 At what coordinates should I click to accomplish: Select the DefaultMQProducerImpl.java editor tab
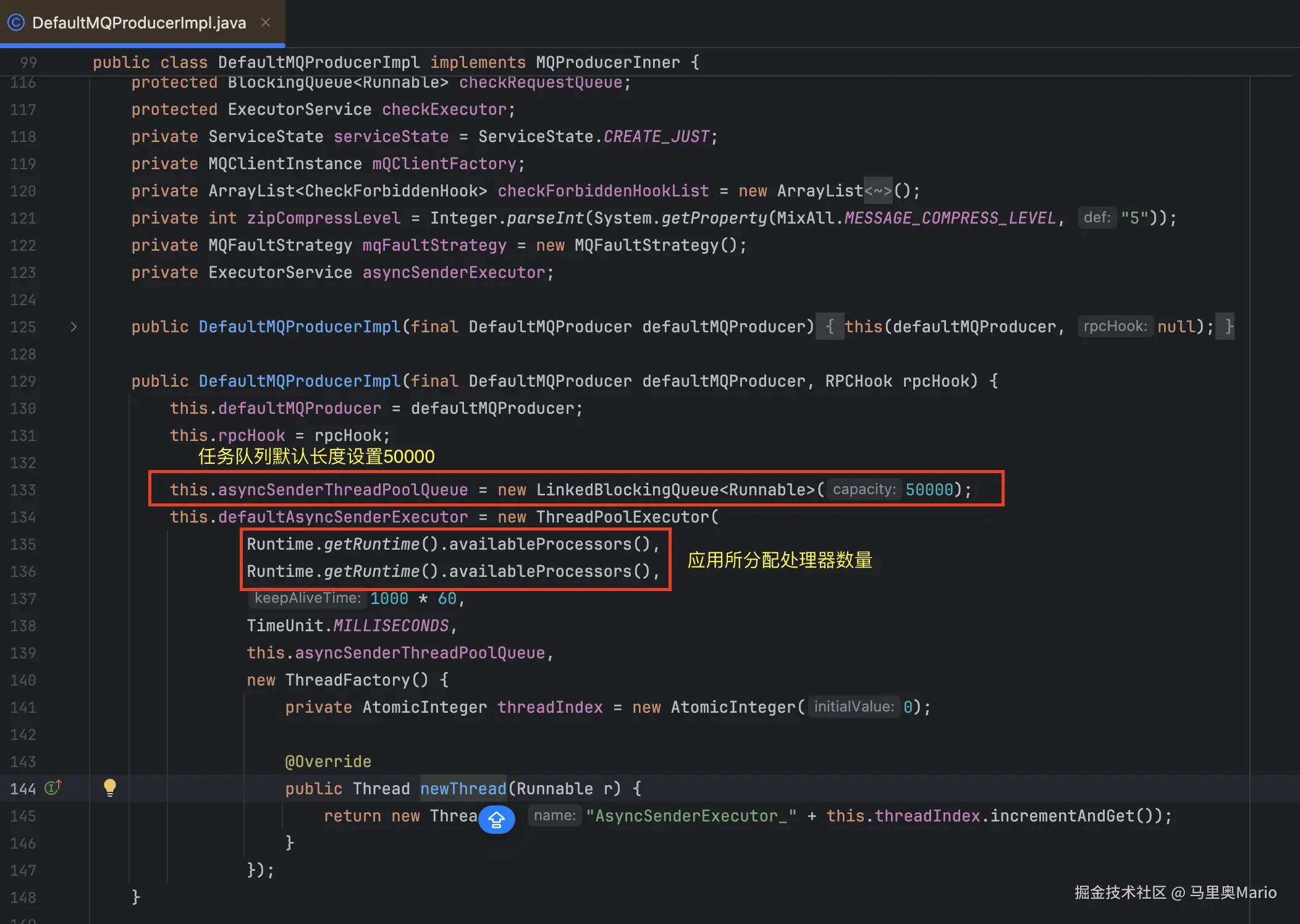139,23
